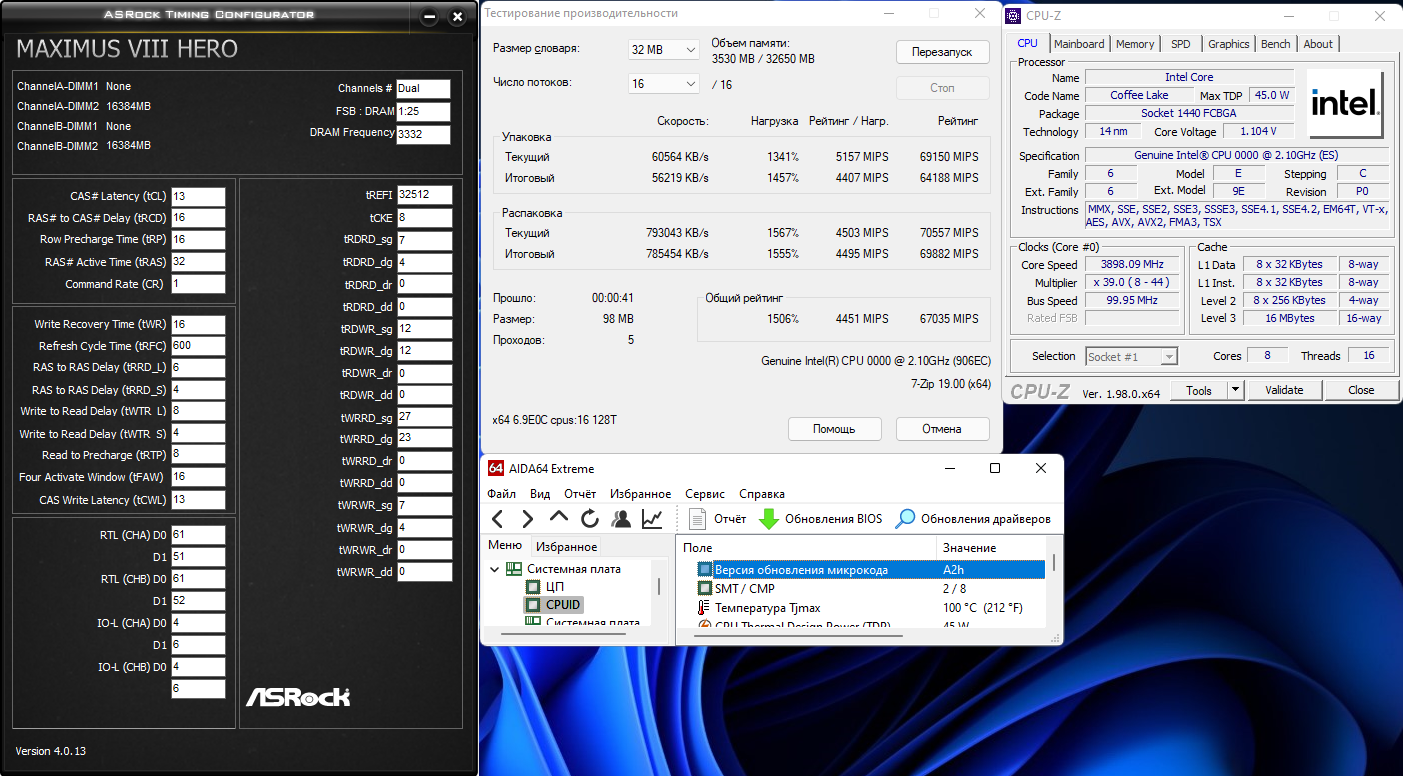1403x776 pixels.
Task: Click the Отчёт report toolbar icon
Action: 700,519
